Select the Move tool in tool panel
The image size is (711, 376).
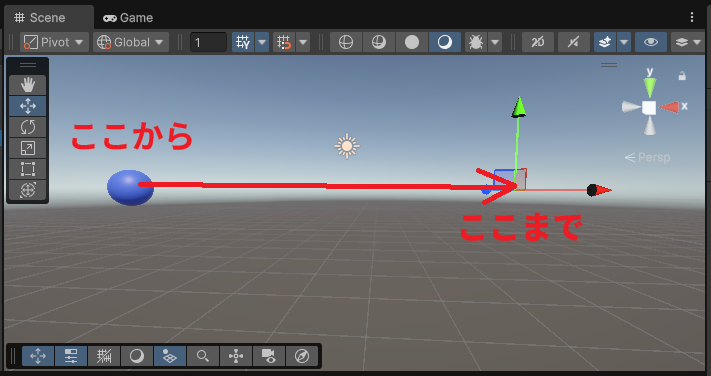pos(28,106)
